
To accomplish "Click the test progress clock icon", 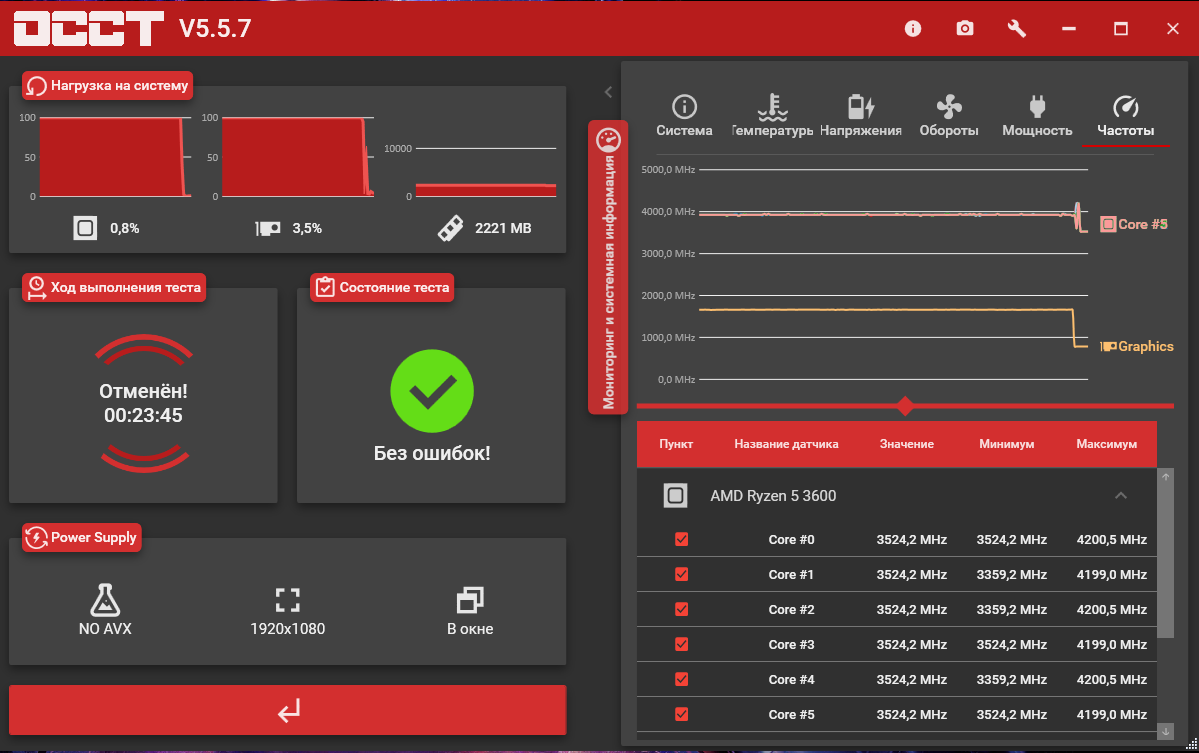I will click(x=36, y=287).
